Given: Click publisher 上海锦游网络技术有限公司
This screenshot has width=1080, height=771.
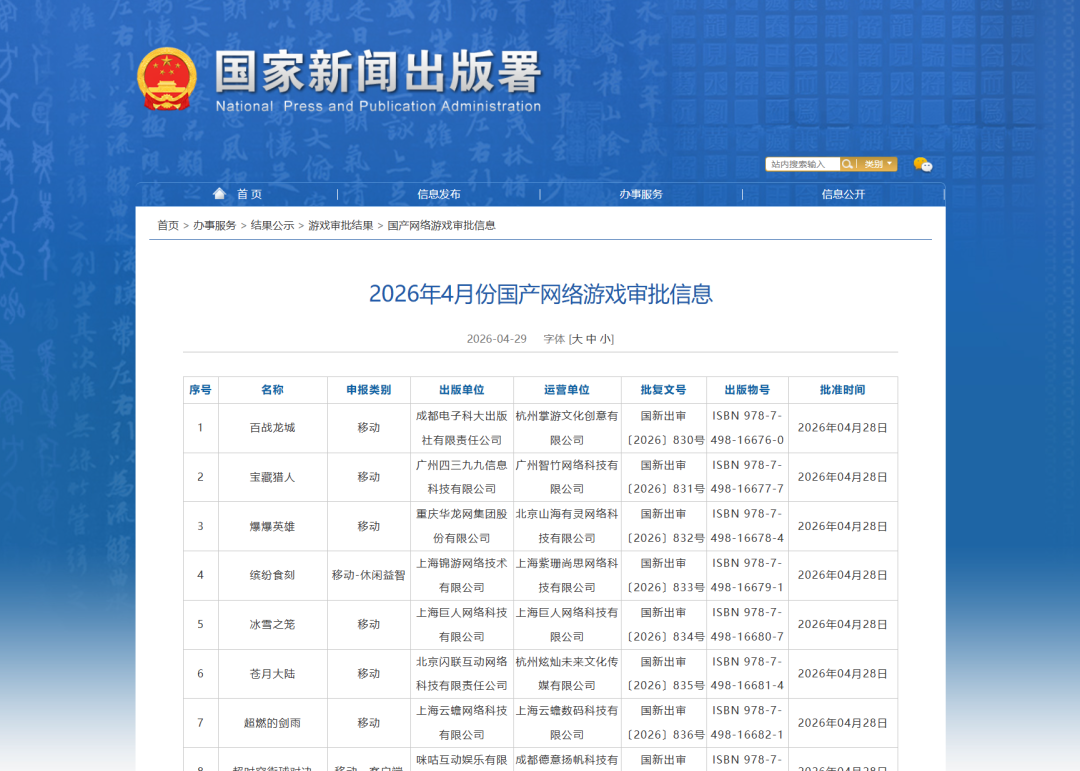Looking at the screenshot, I should [x=461, y=575].
